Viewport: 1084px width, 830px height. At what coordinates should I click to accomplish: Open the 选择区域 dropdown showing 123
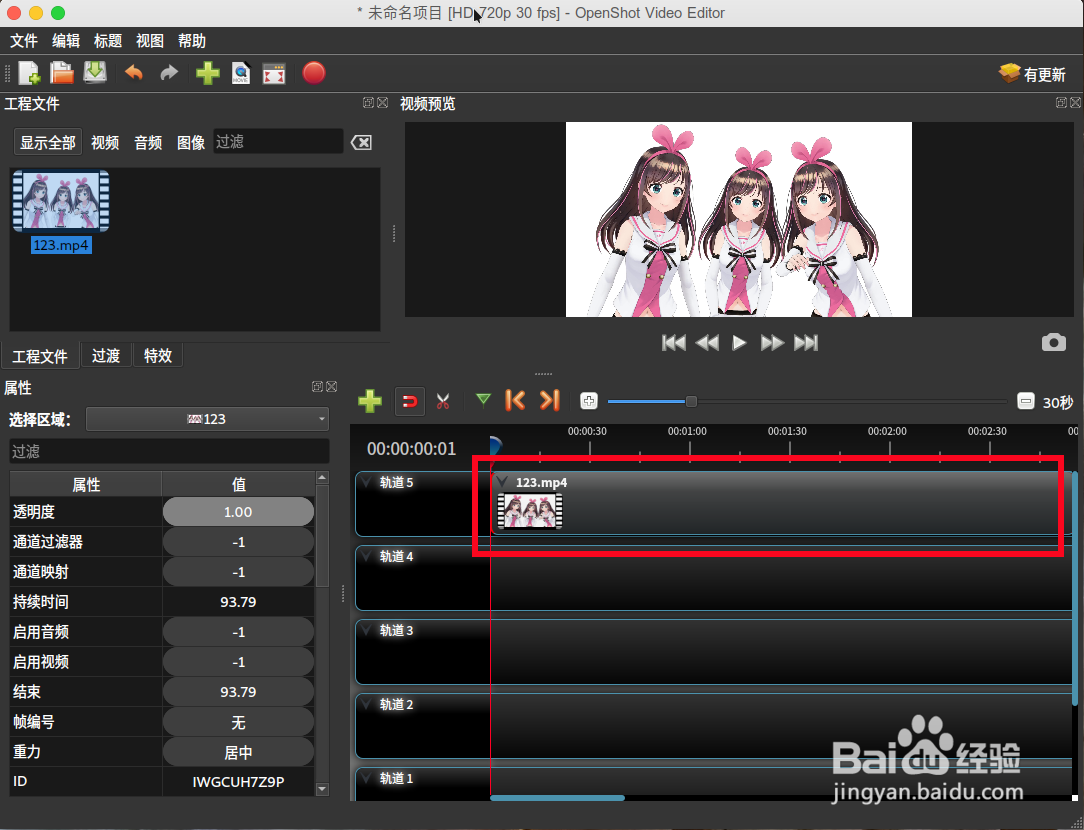coord(207,419)
